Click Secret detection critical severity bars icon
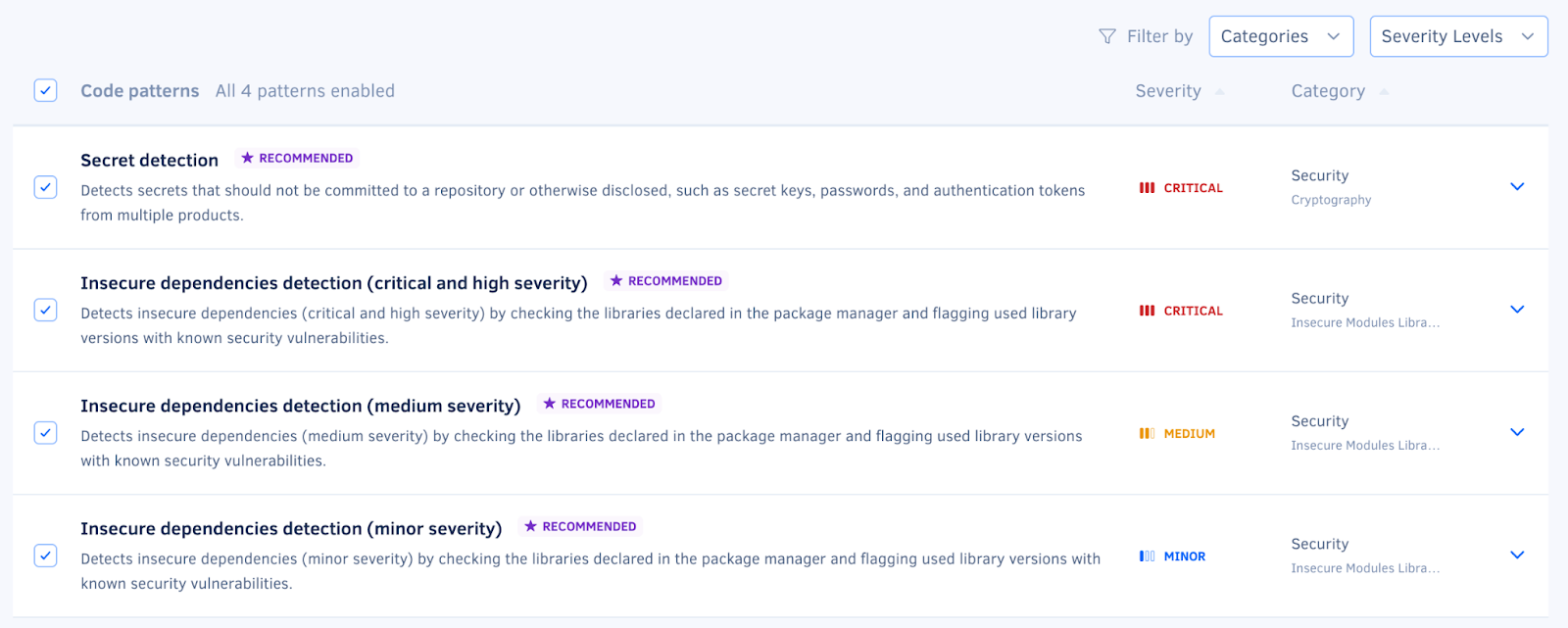The image size is (1568, 628). tap(1147, 188)
